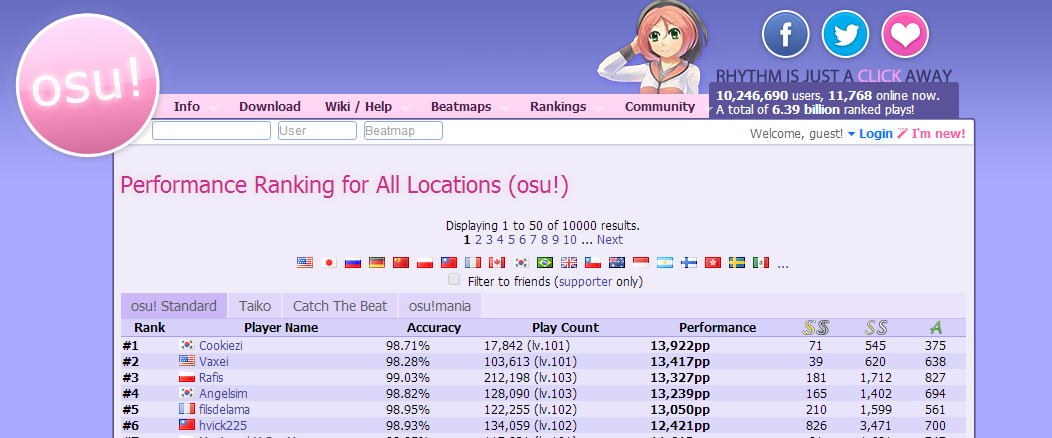Viewport: 1052px width, 438px height.
Task: Select the osu! Standard tab
Action: 174,307
